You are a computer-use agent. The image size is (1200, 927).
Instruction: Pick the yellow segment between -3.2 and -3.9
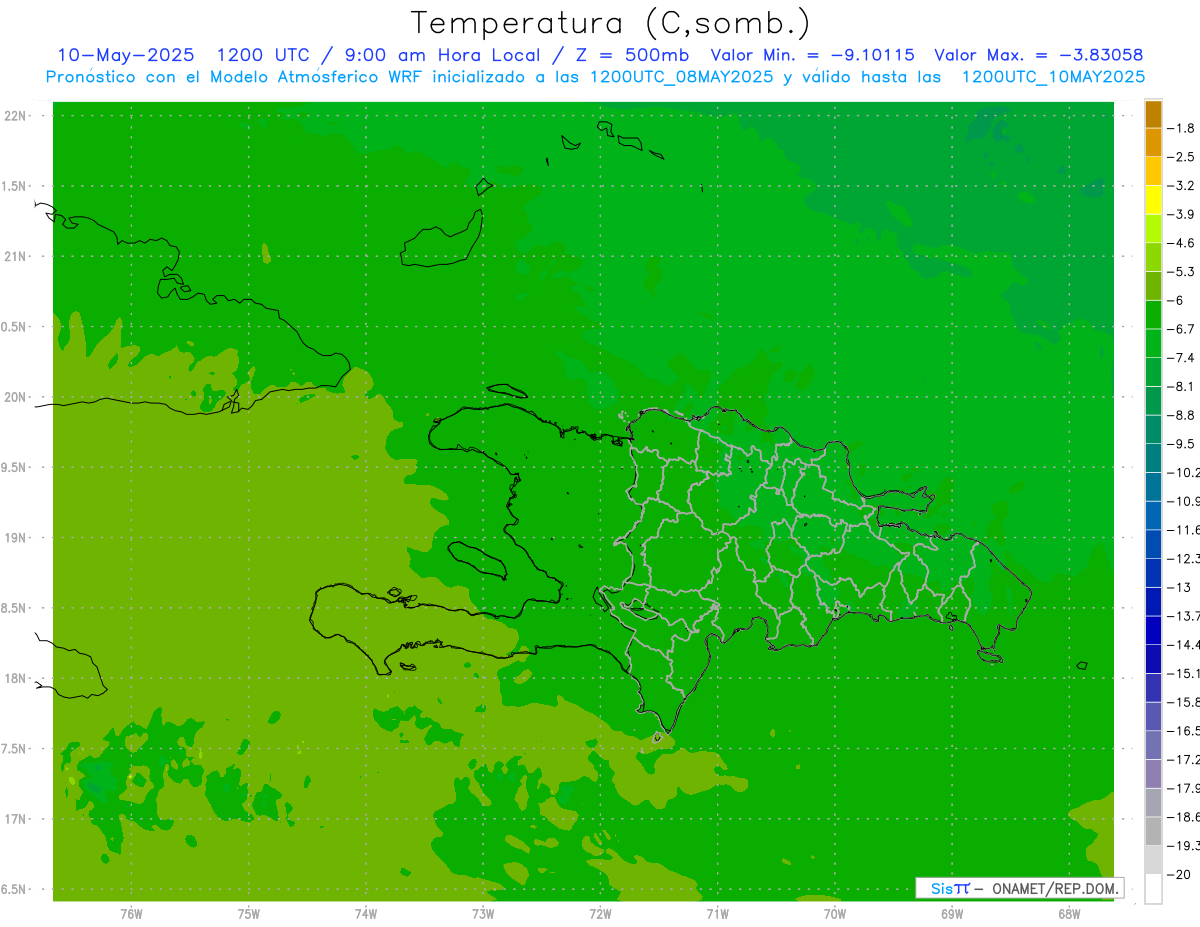[x=1153, y=200]
